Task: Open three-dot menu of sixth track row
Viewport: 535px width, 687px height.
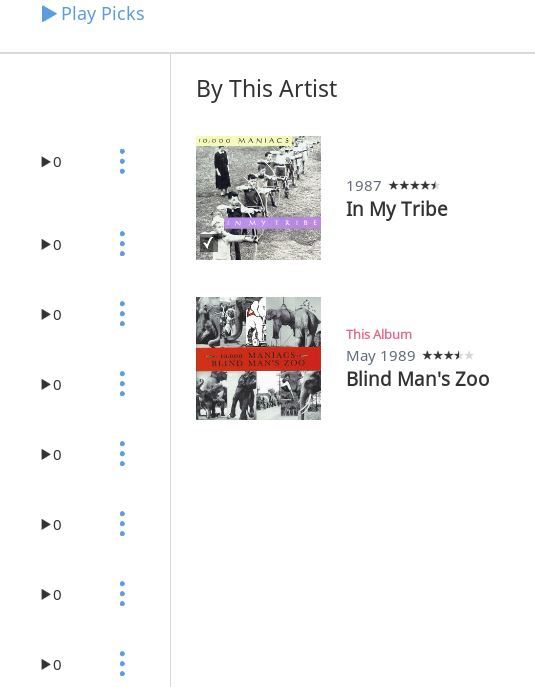Action: coord(122,524)
